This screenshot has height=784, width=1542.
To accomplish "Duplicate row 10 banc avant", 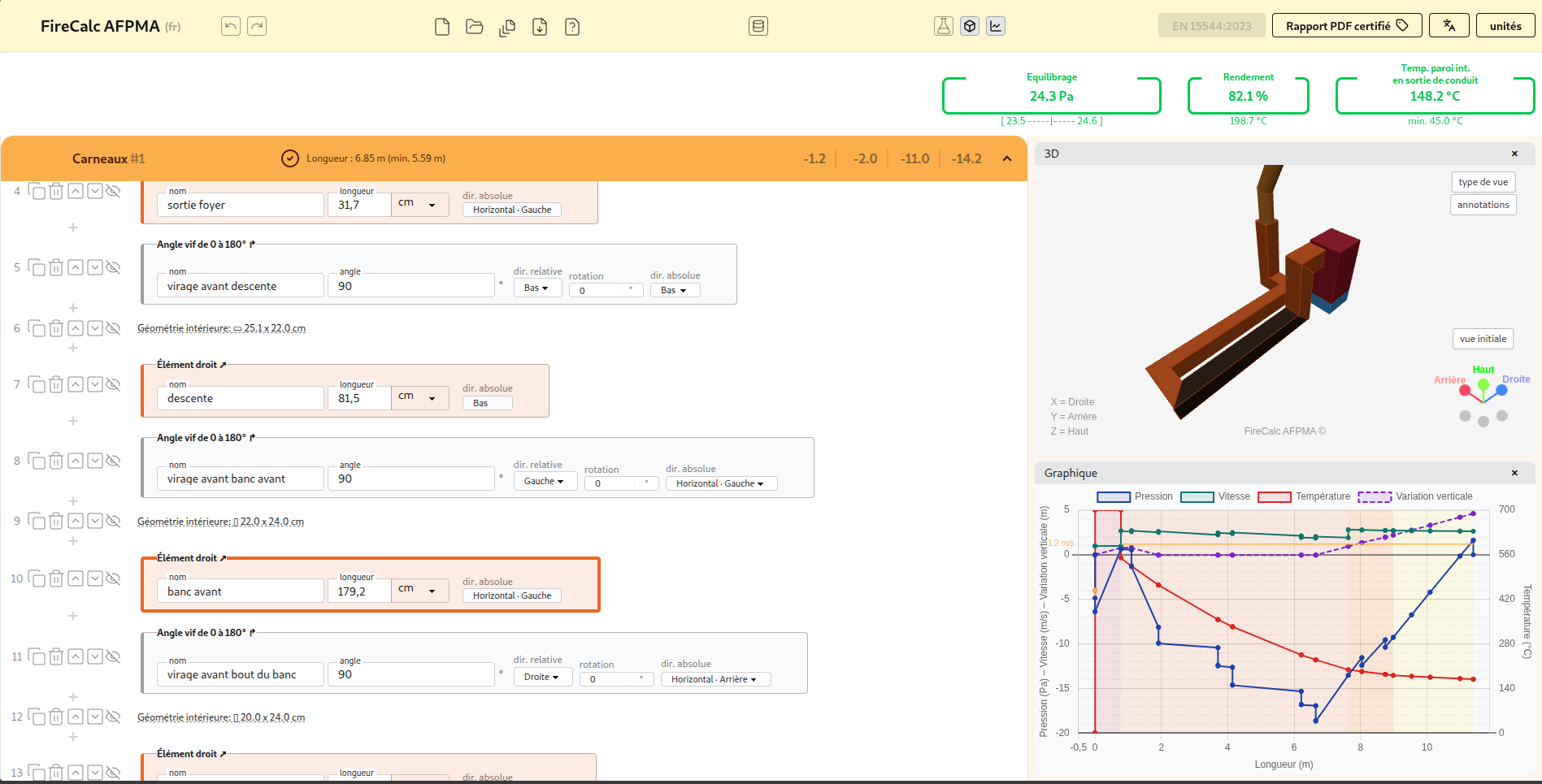I will click(x=37, y=578).
